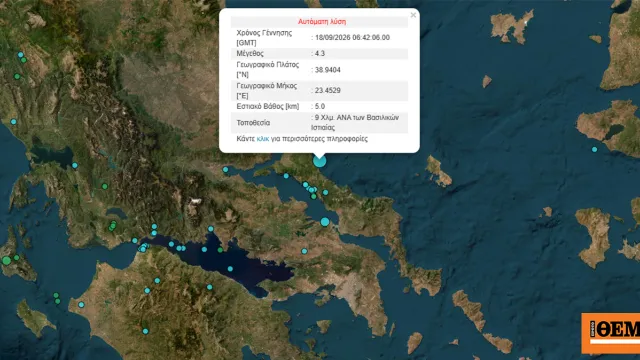Close the earthquake info popup
This screenshot has height=360, width=640.
pyautogui.click(x=413, y=15)
